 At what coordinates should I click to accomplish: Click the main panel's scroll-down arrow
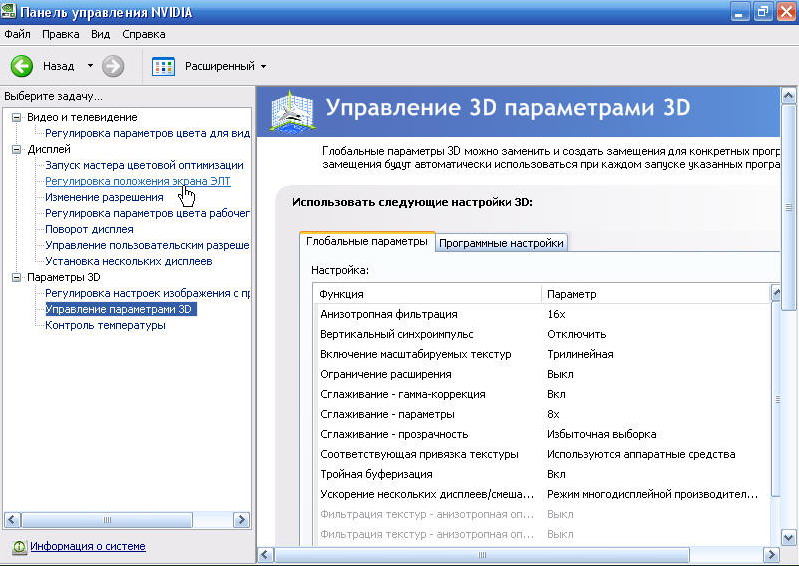(x=788, y=537)
